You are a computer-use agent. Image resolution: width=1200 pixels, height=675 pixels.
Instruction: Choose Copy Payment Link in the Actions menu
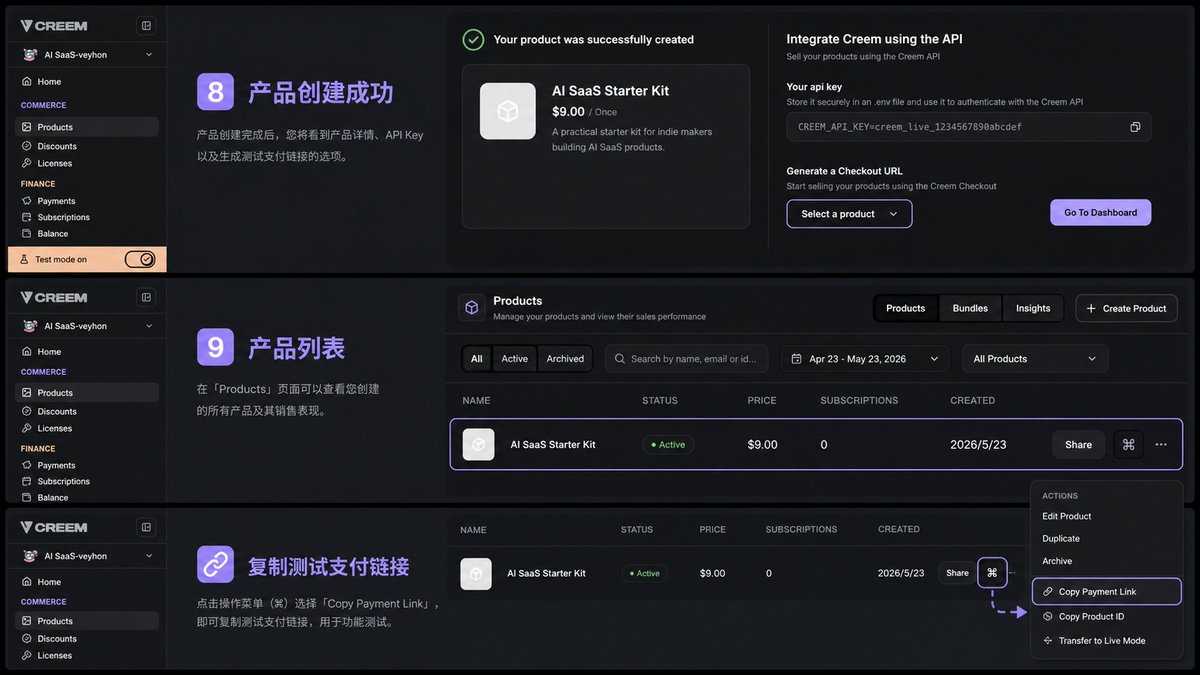point(1106,592)
